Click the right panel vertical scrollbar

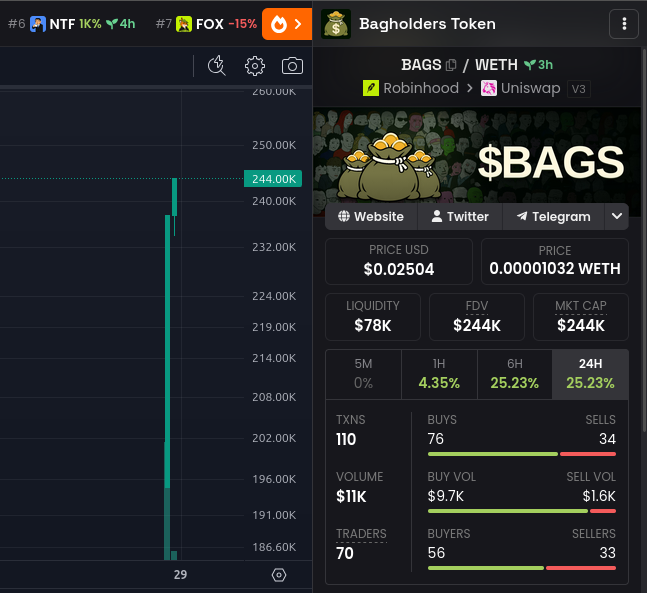pyautogui.click(x=645, y=239)
